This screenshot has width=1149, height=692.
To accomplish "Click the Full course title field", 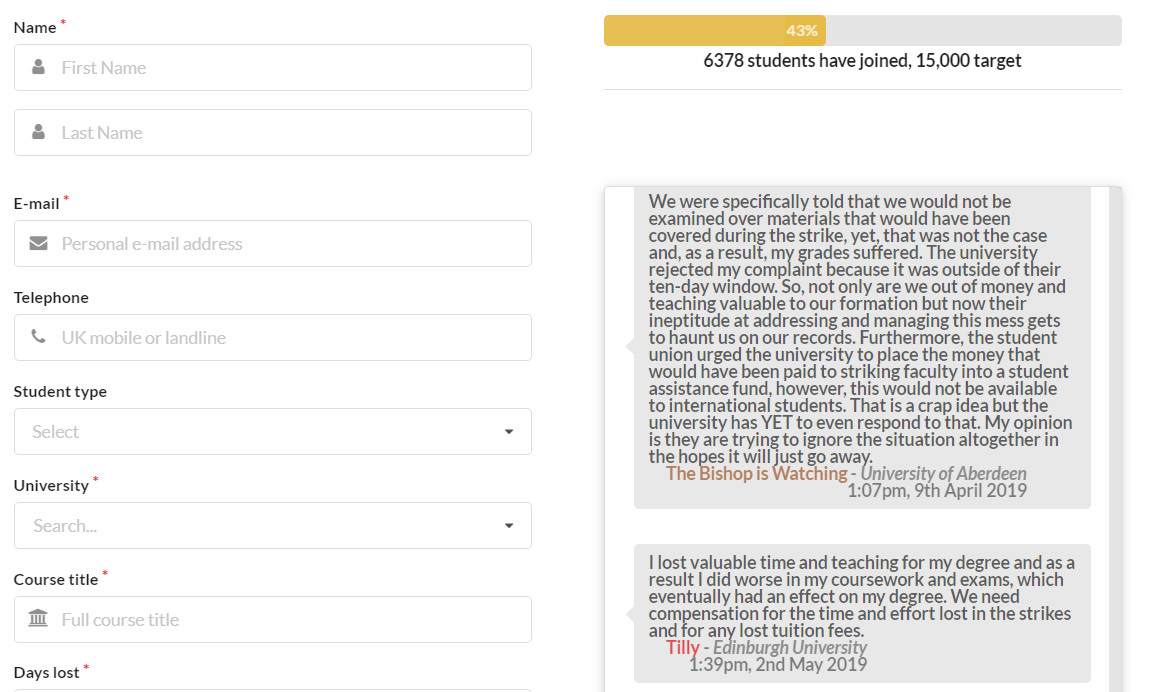I will coord(273,619).
